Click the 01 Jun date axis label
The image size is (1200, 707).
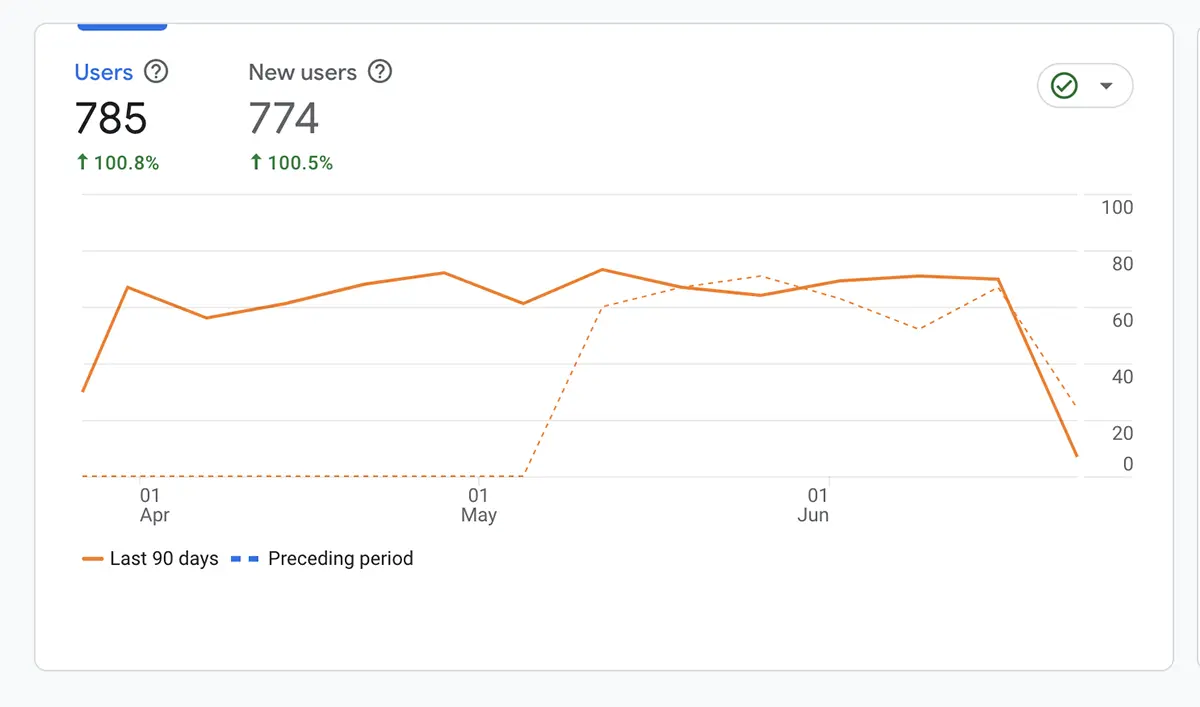(815, 505)
